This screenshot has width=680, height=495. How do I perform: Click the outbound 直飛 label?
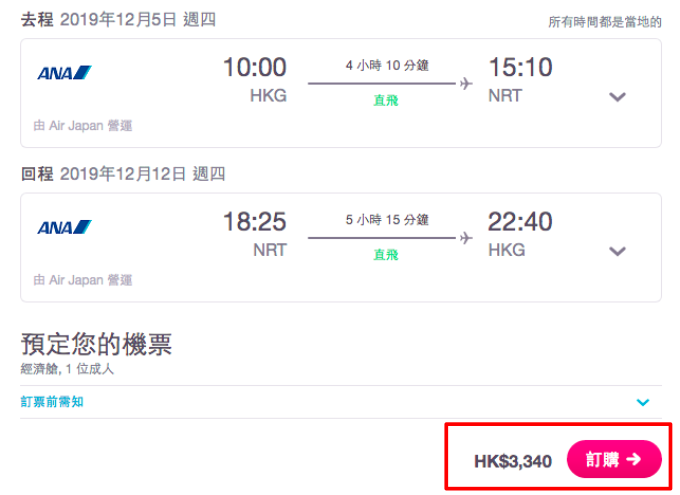click(x=386, y=100)
